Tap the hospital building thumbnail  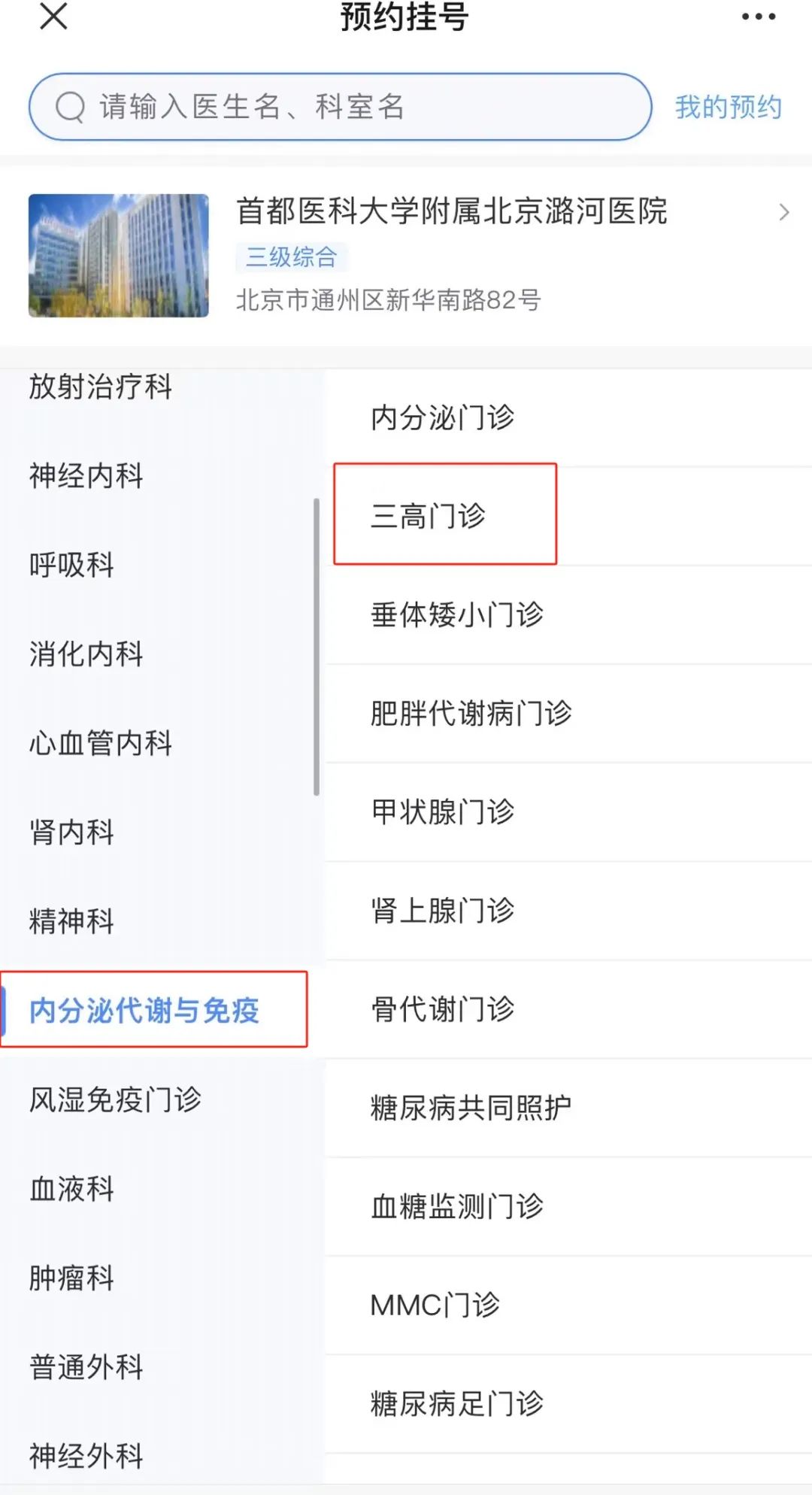[119, 256]
